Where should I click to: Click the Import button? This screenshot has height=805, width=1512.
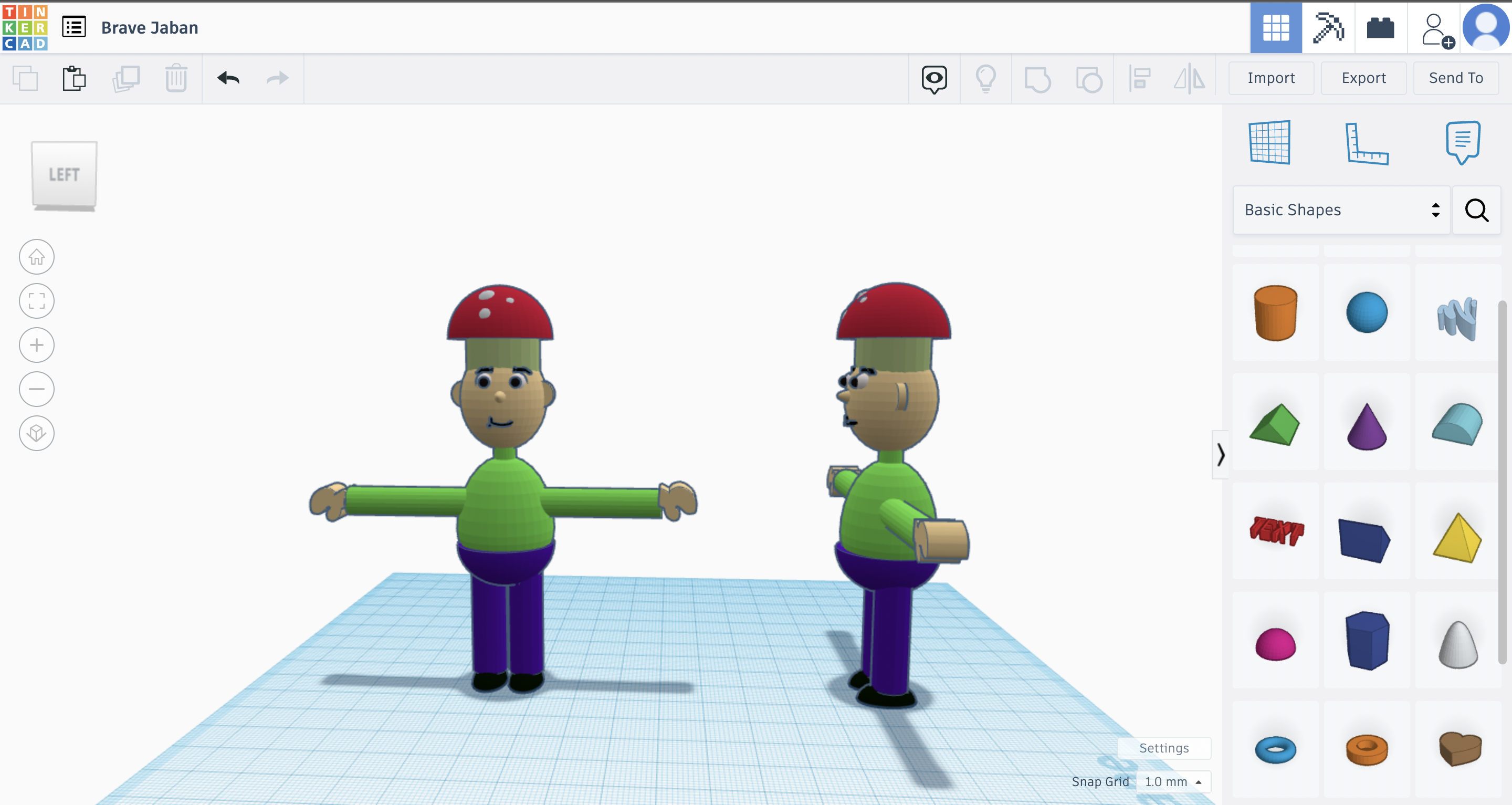pos(1270,78)
